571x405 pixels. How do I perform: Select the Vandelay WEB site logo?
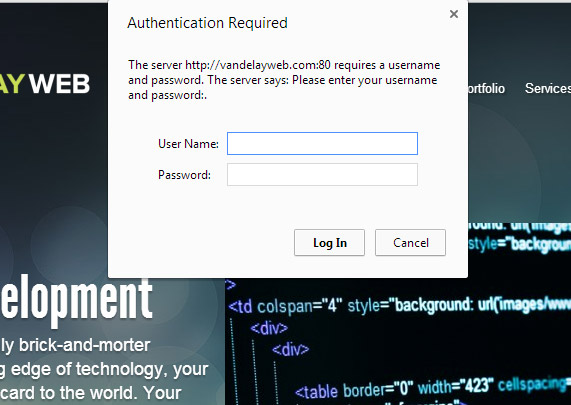tap(45, 84)
